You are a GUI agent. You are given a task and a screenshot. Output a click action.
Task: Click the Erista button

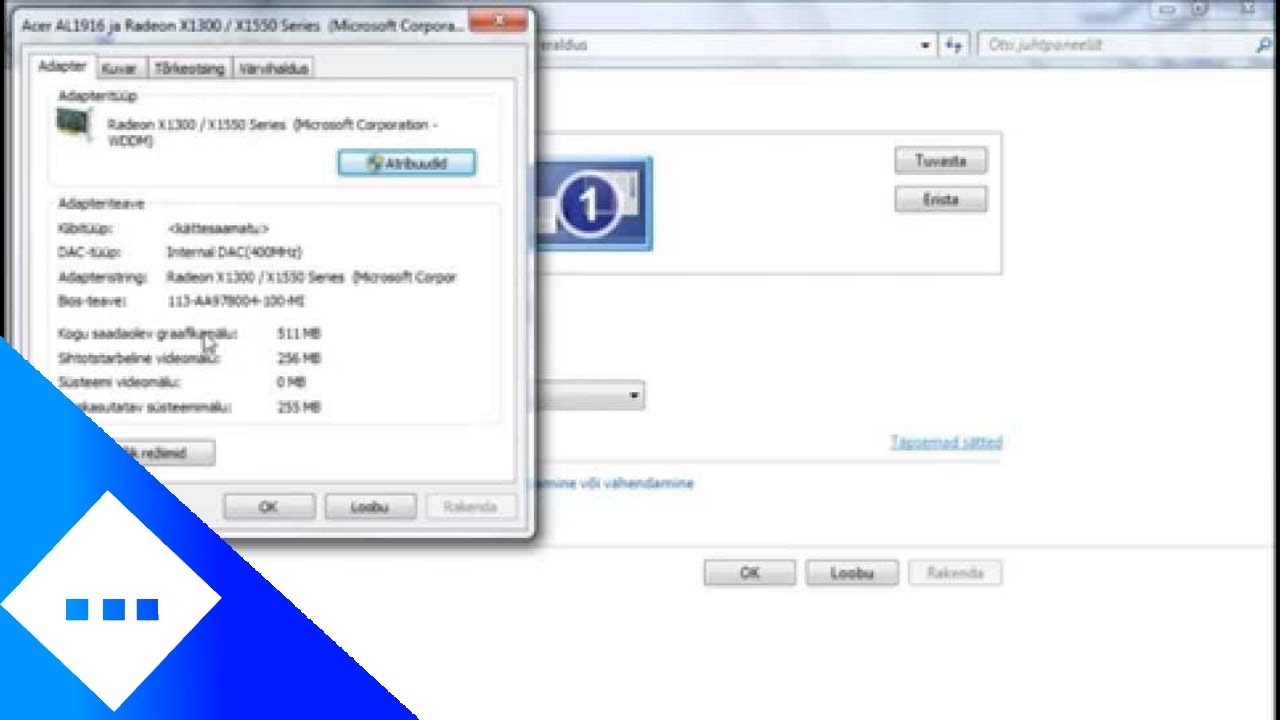(940, 200)
